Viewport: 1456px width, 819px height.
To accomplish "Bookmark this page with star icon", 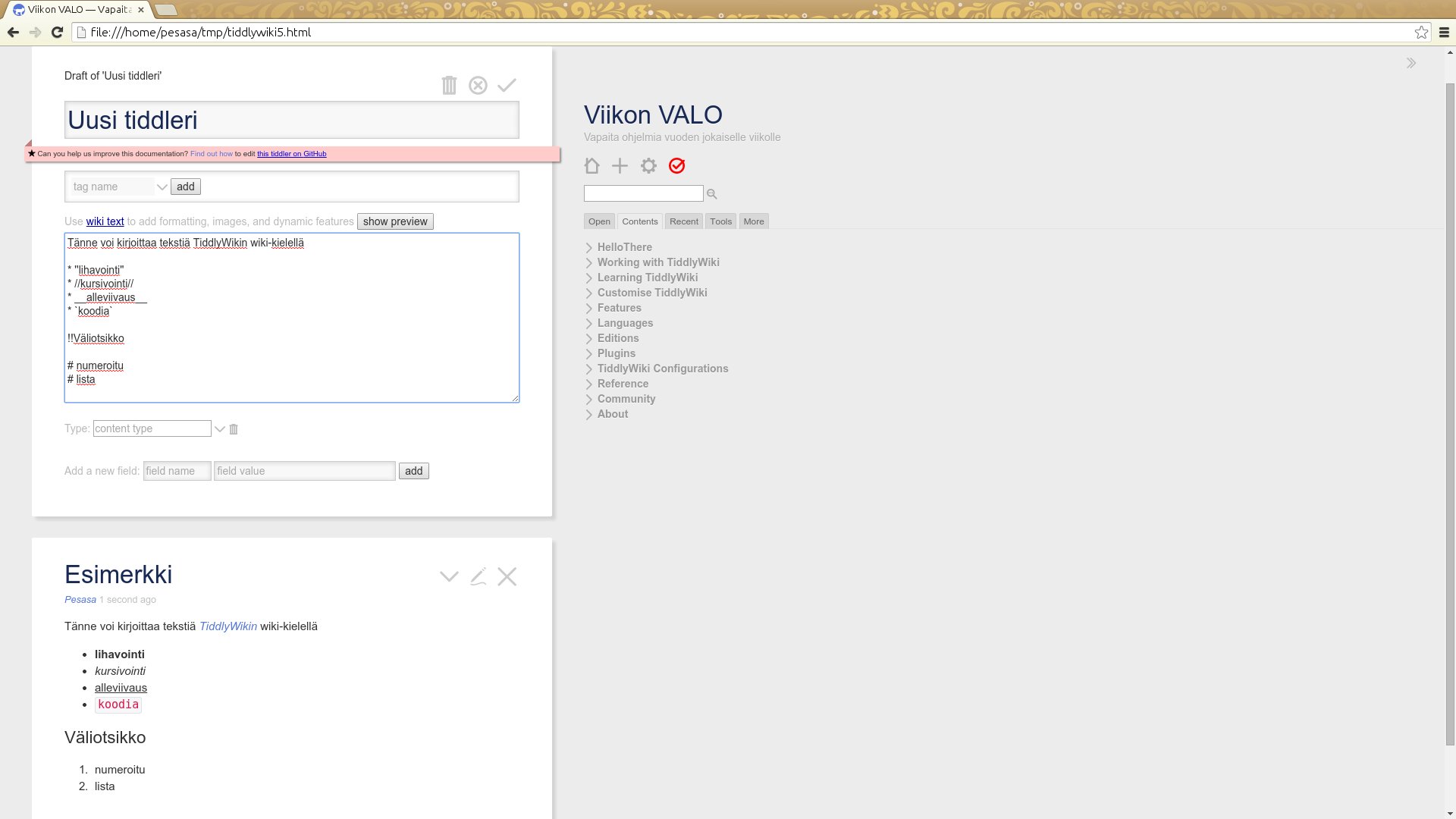I will 1421,32.
